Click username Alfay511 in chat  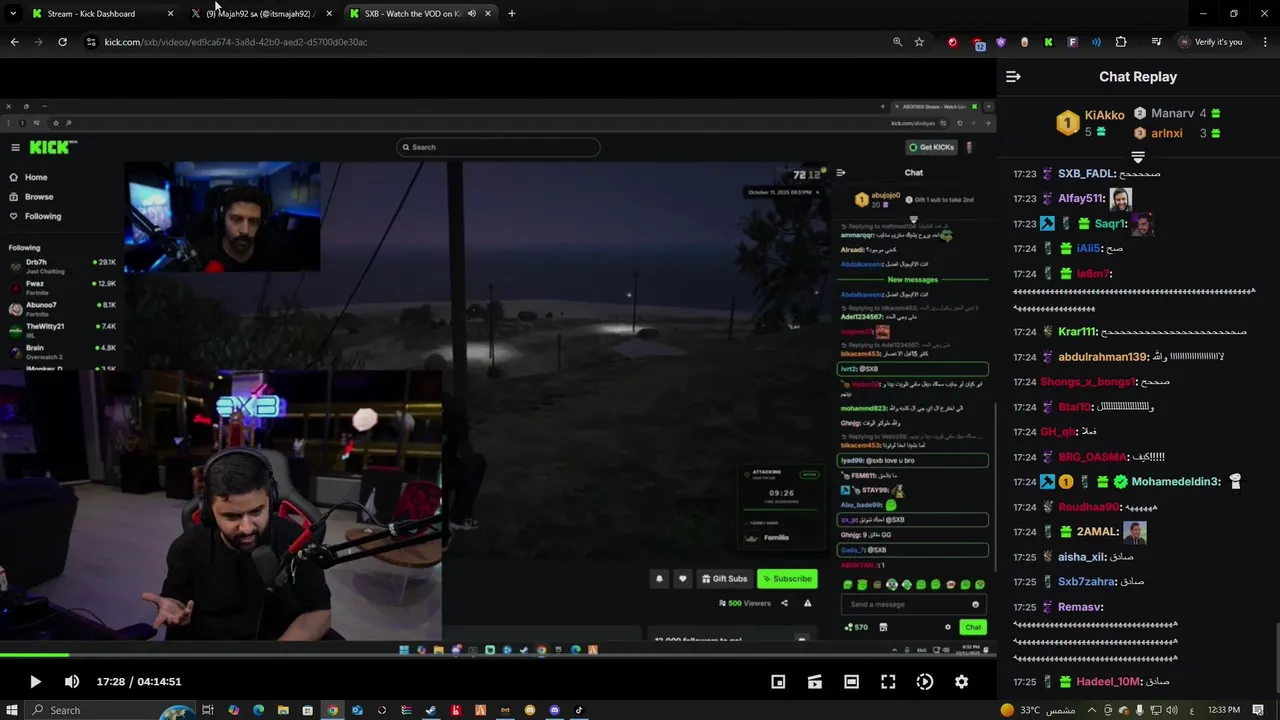[1080, 199]
